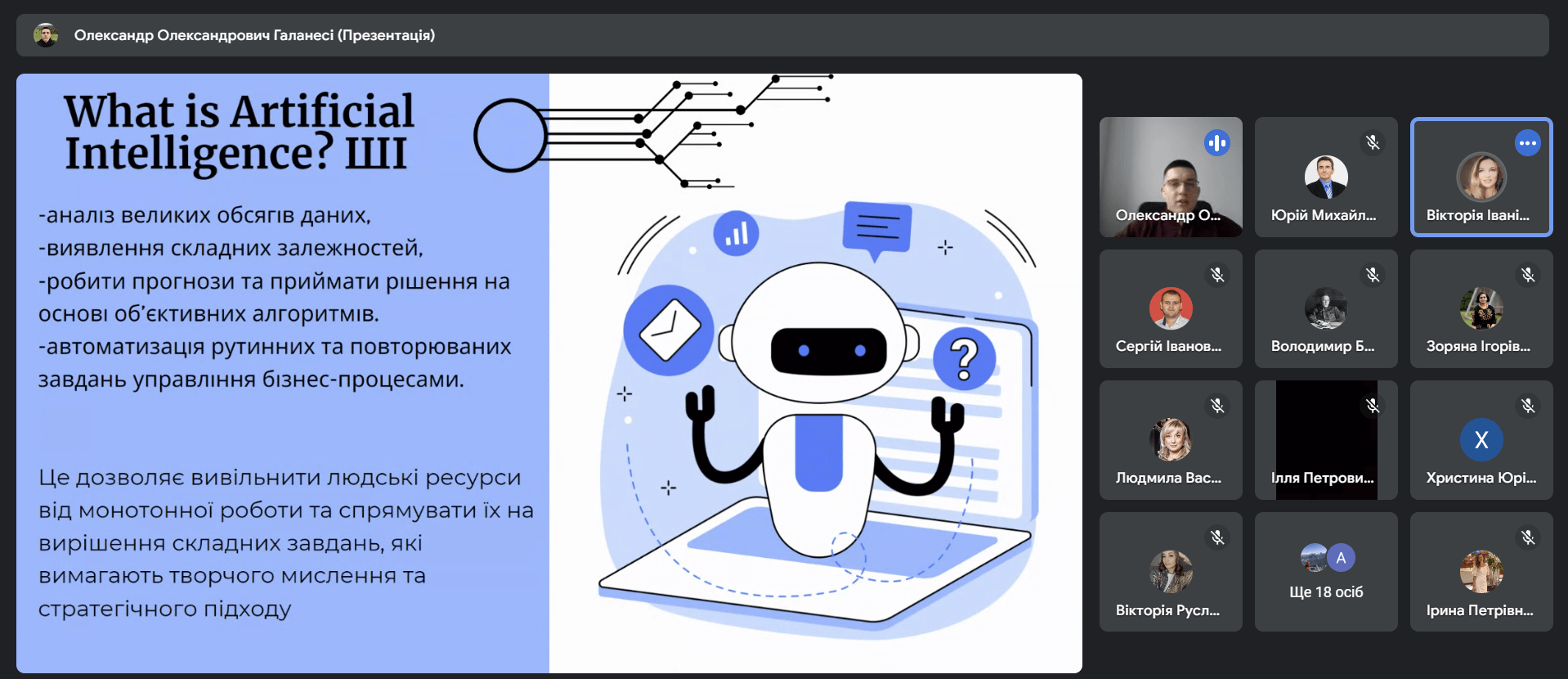The image size is (1568, 679).
Task: Select Вікторія Івані... profile avatar
Action: 1481,177
